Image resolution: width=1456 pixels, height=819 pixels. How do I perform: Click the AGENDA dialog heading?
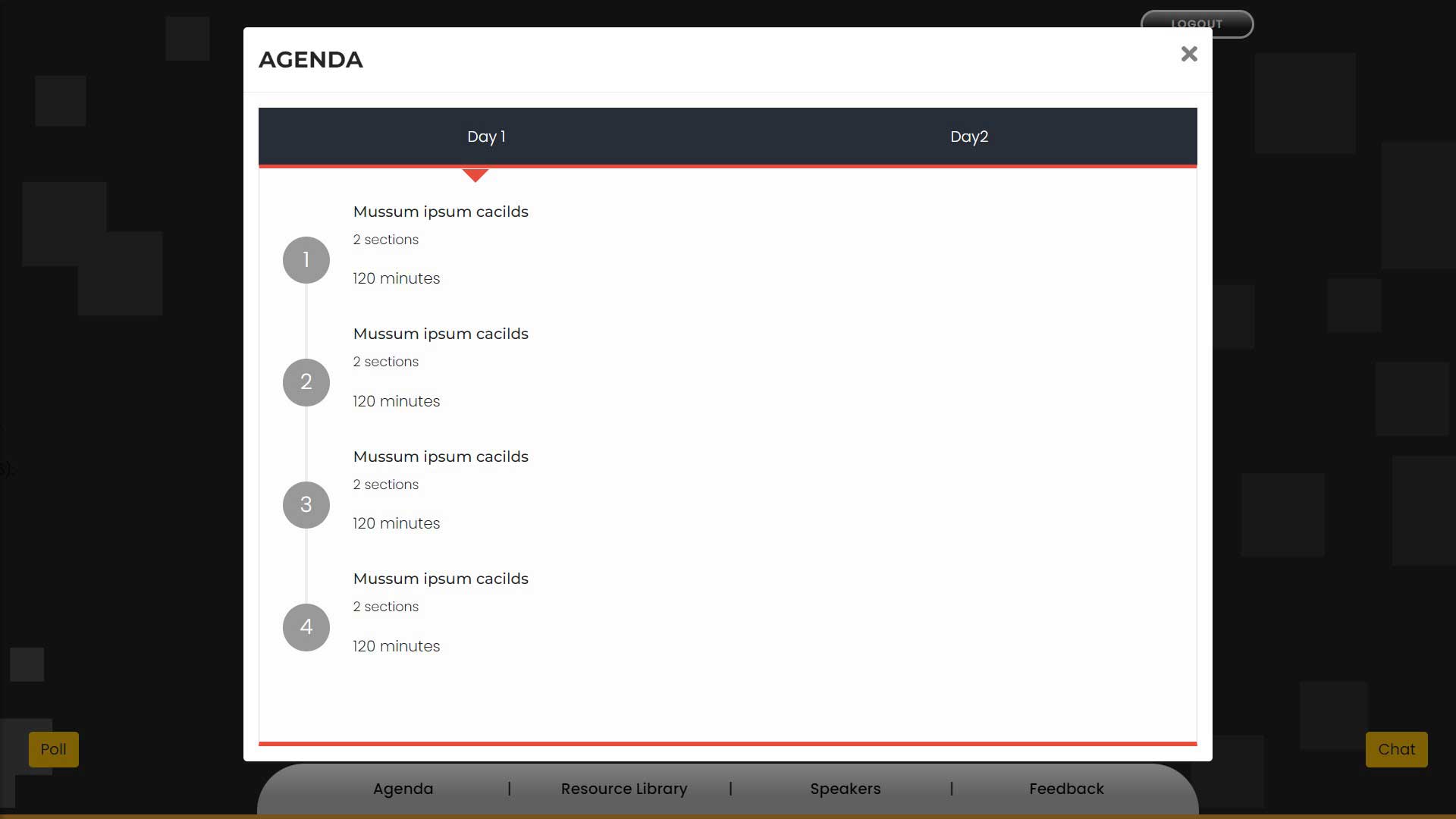click(311, 60)
